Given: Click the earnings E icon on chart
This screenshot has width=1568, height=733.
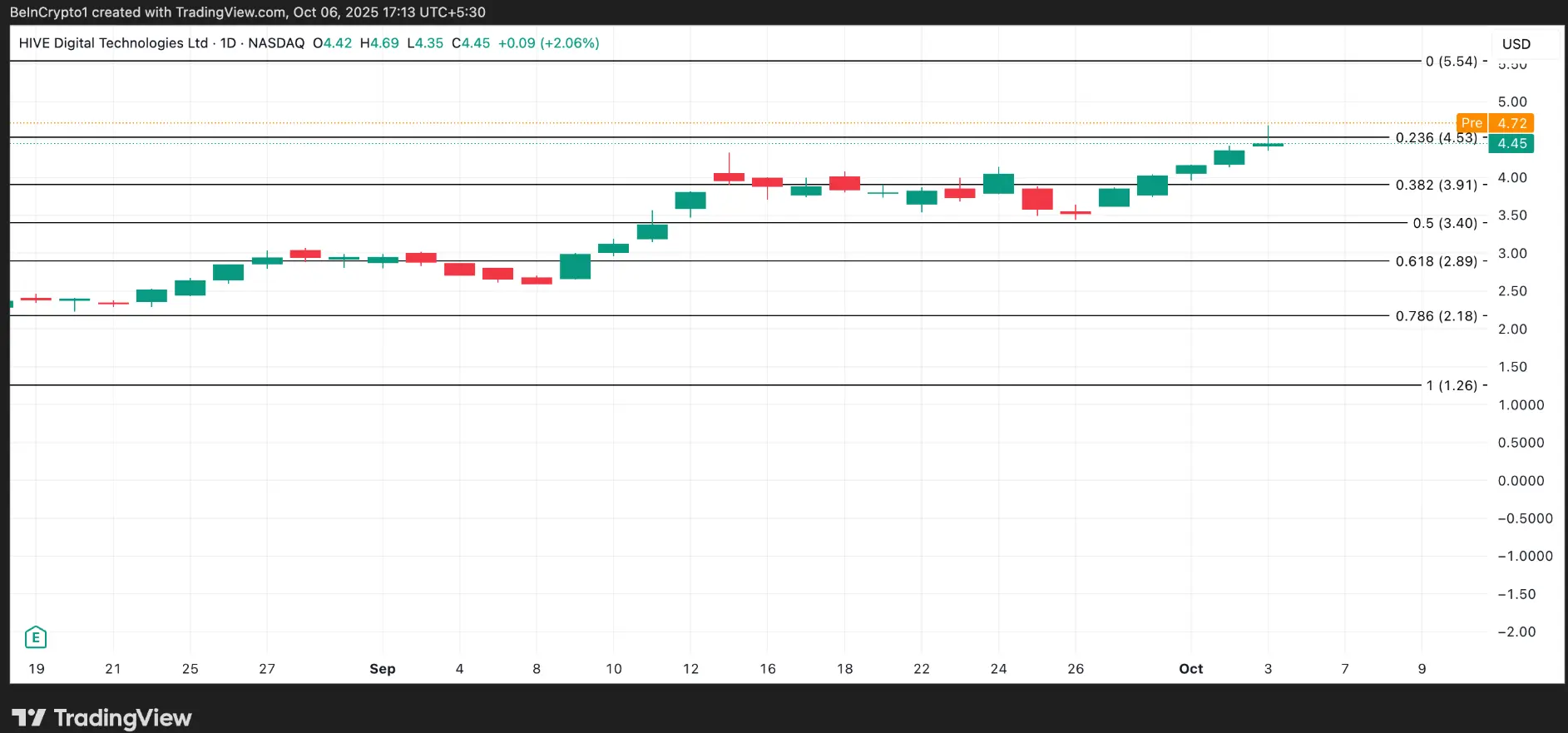Looking at the screenshot, I should (x=36, y=637).
